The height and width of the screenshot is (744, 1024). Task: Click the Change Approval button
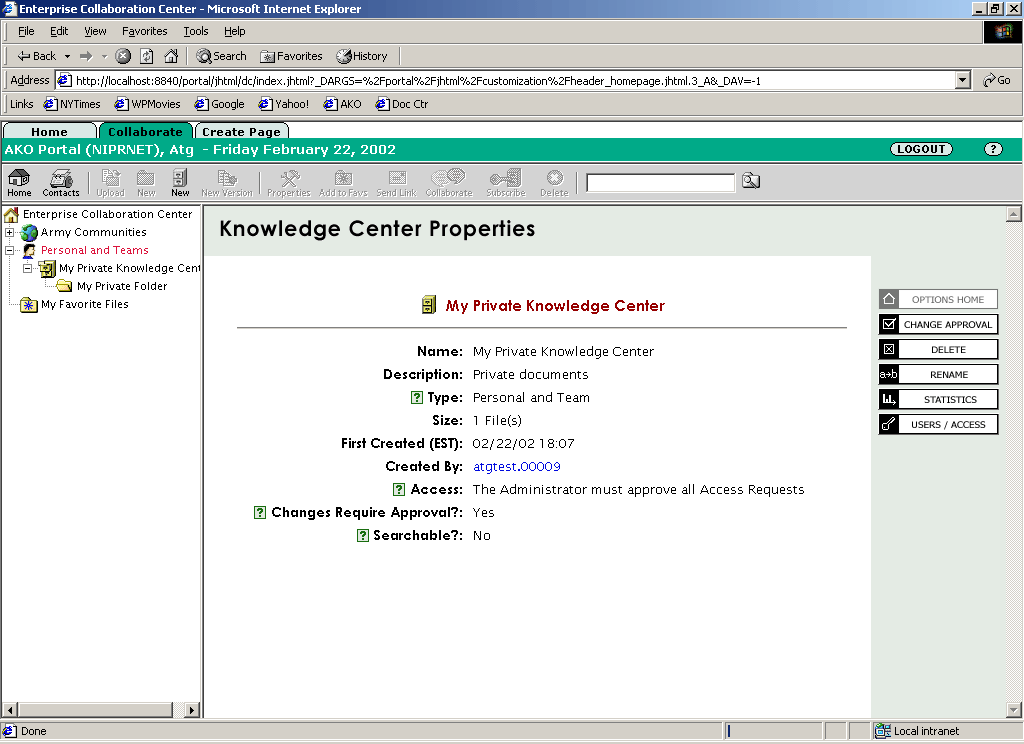click(x=938, y=325)
